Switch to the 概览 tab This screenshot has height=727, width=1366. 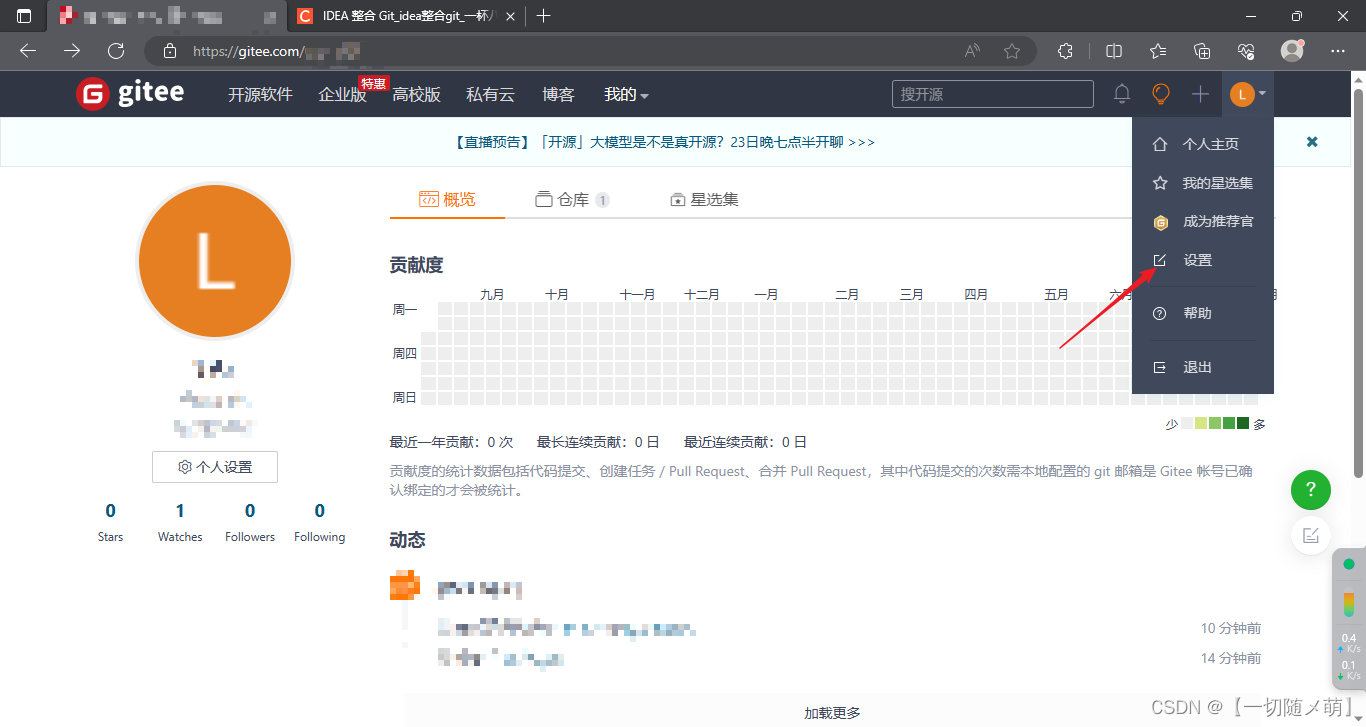(447, 199)
